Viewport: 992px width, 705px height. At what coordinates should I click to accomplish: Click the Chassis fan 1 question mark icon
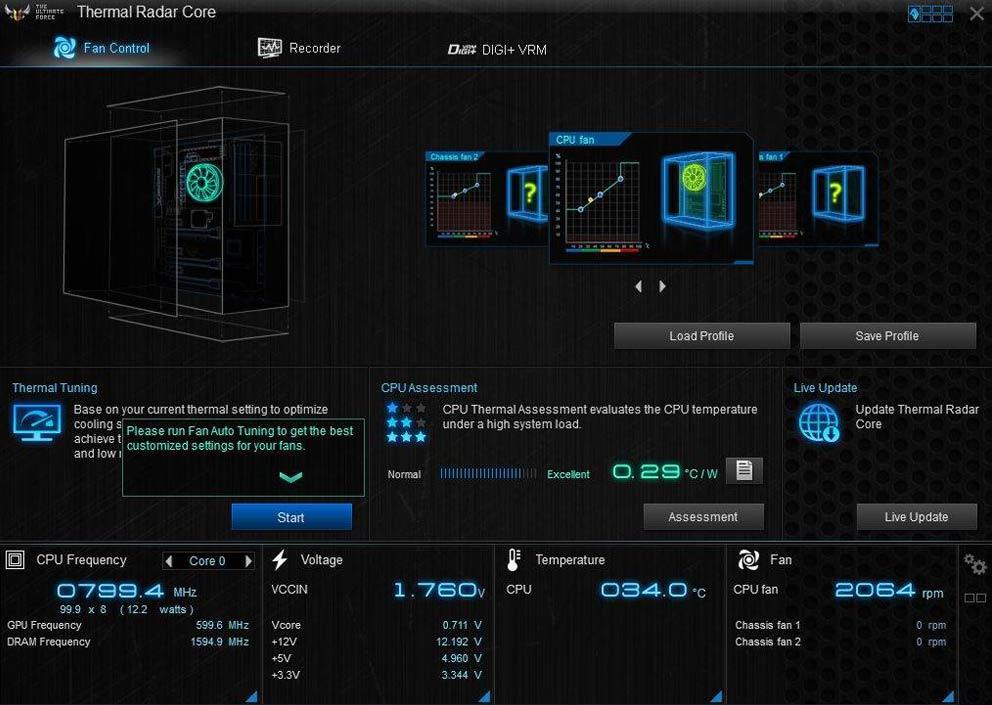click(x=837, y=193)
